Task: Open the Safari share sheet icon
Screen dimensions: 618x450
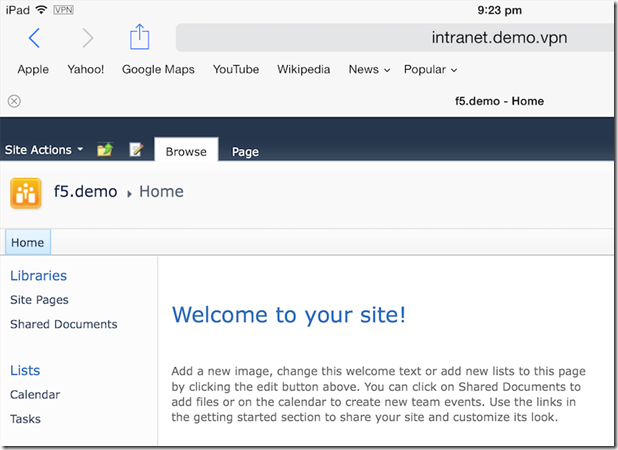Action: pos(140,37)
